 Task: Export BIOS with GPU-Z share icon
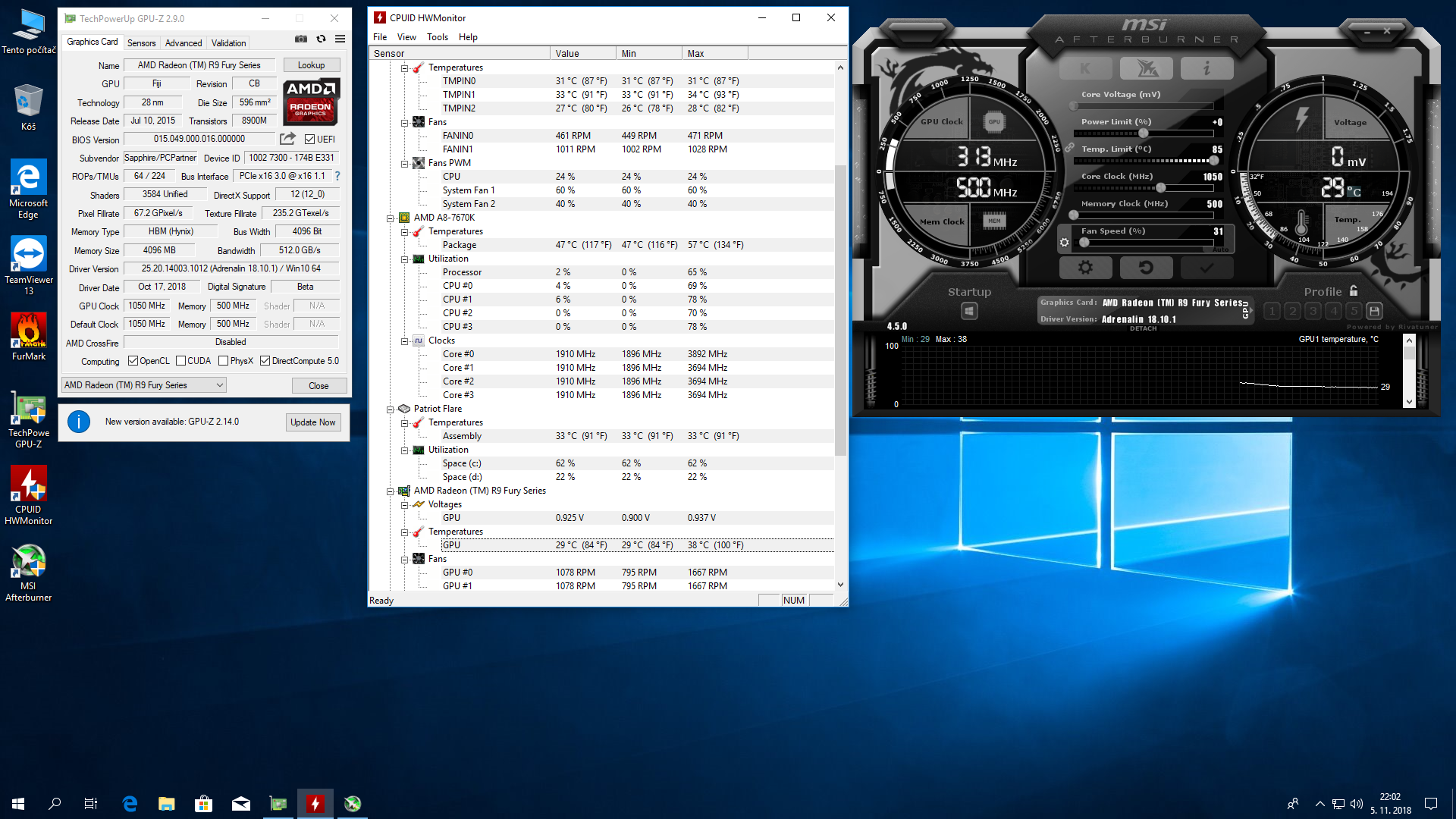[287, 139]
